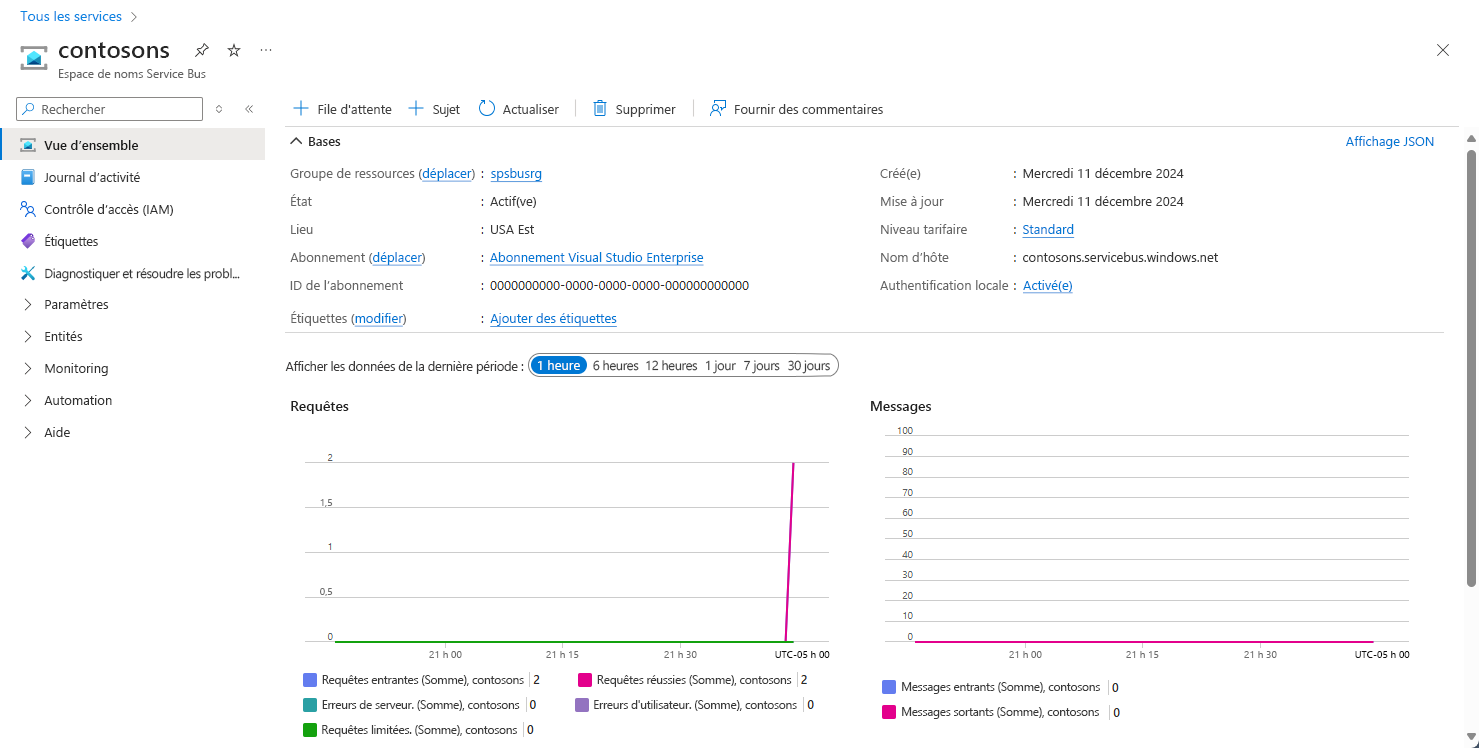Select the 12 heures time range
The image size is (1479, 748).
coord(671,365)
